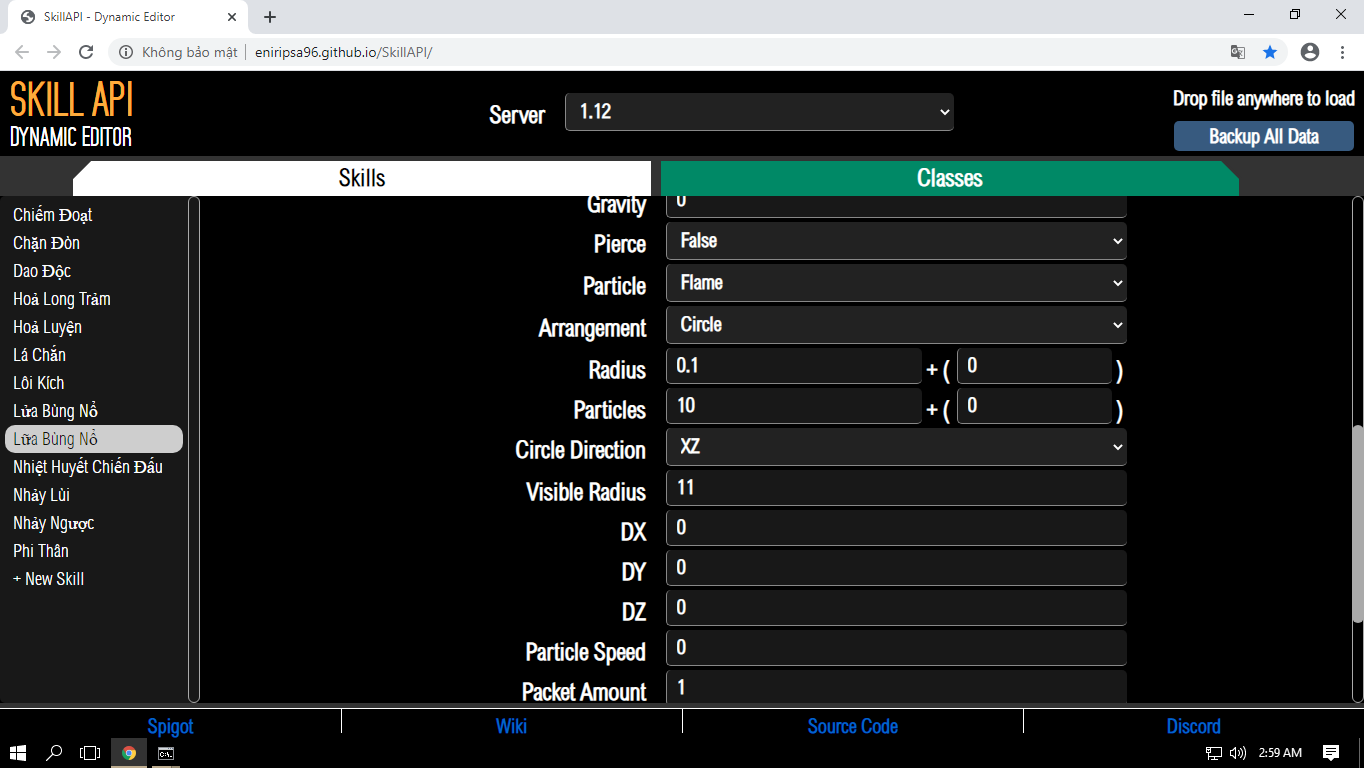The width and height of the screenshot is (1364, 768).
Task: Open the Windows notification center
Action: [x=1331, y=753]
